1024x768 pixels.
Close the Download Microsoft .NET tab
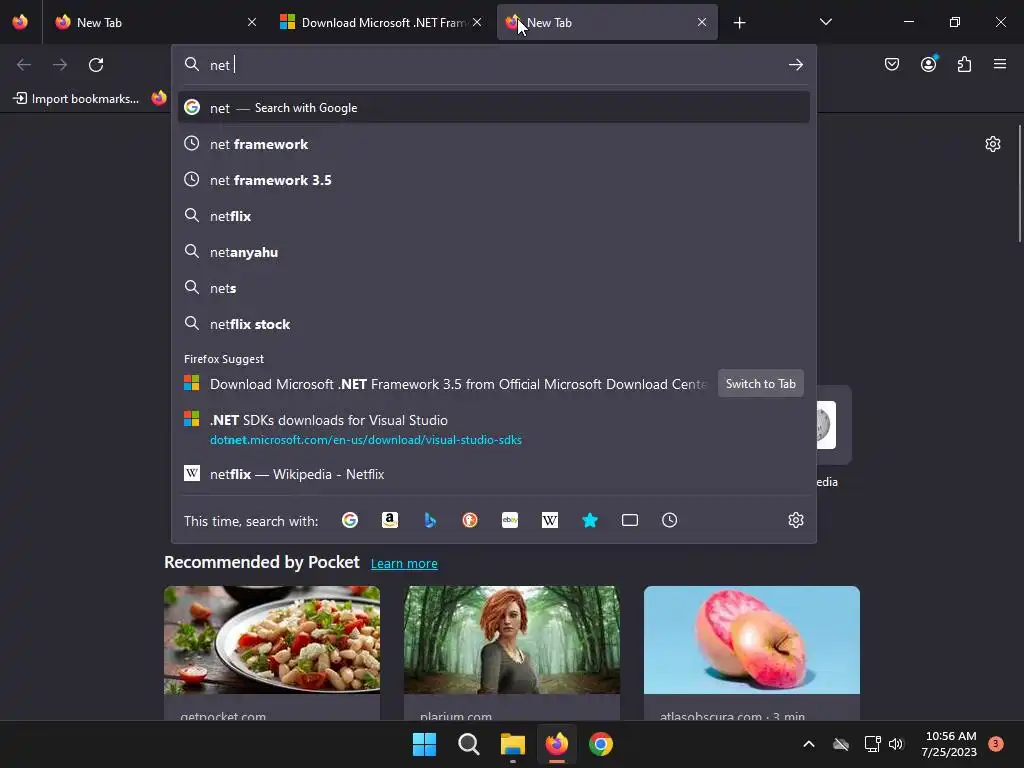(x=477, y=23)
